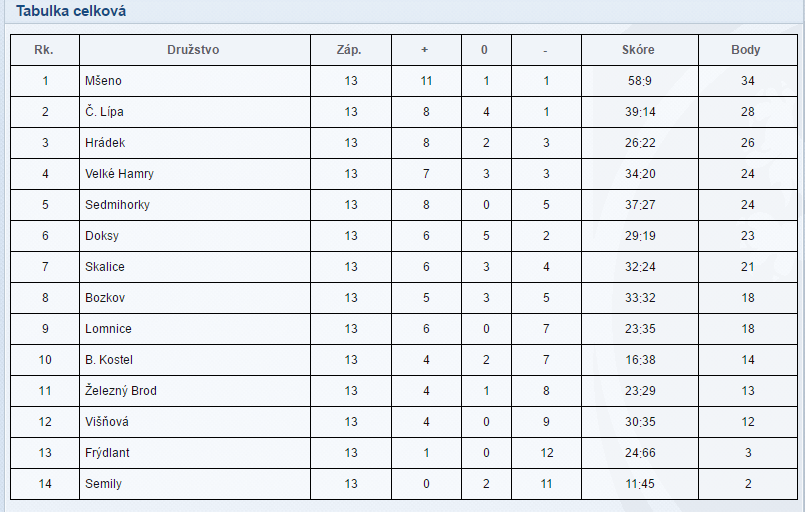The height and width of the screenshot is (512, 805).
Task: Click on Skalice in the table
Action: pyautogui.click(x=105, y=267)
